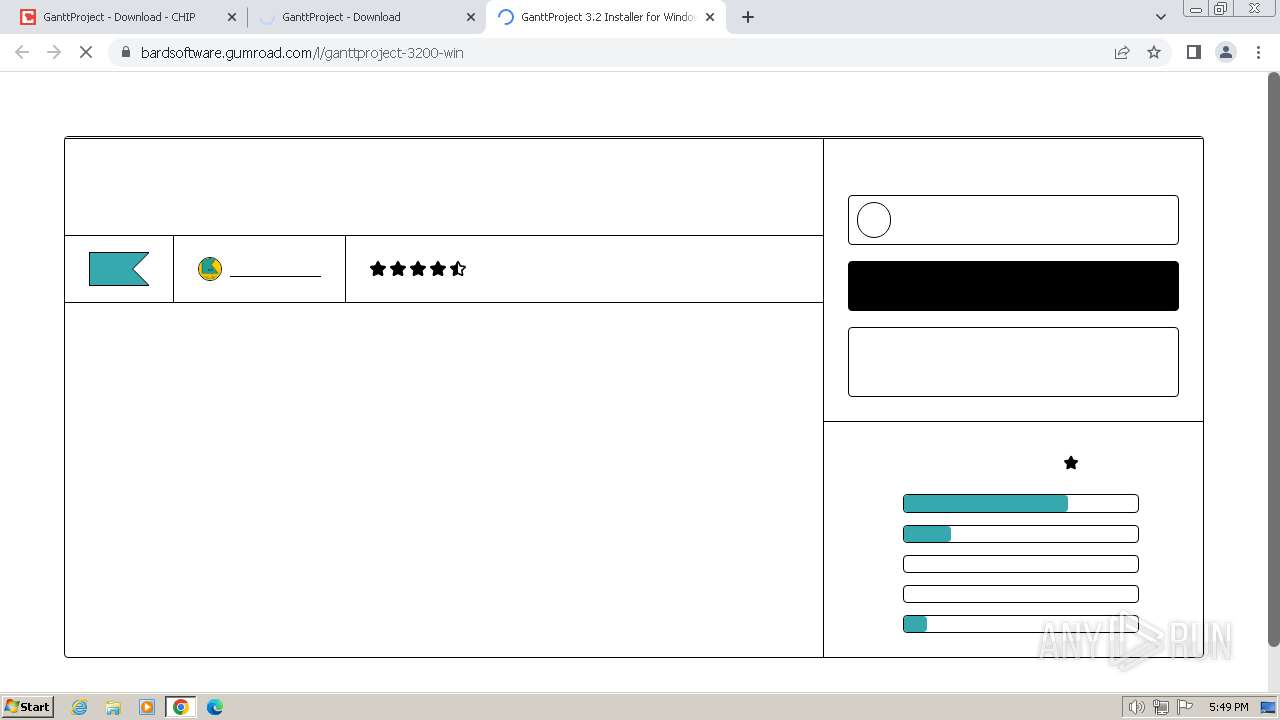1280x720 pixels.
Task: Open volume control in system tray
Action: click(1137, 707)
